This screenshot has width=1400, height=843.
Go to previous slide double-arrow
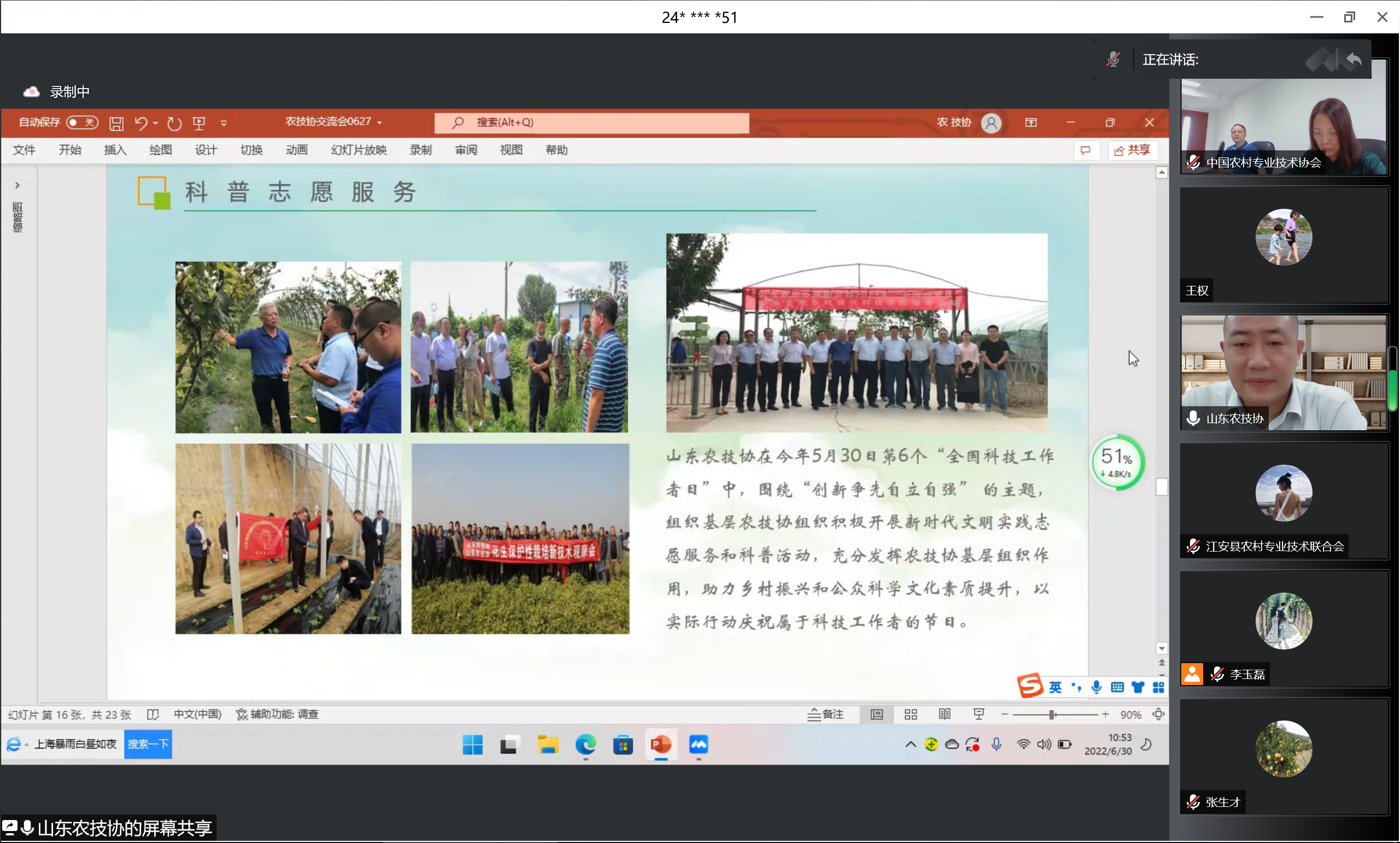(1162, 663)
